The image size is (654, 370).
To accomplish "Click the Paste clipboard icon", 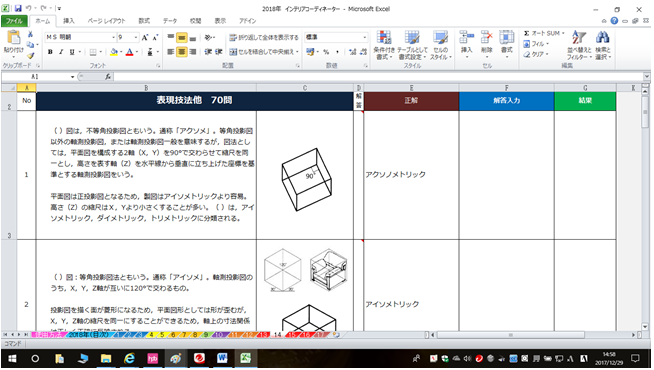I will 13,38.
